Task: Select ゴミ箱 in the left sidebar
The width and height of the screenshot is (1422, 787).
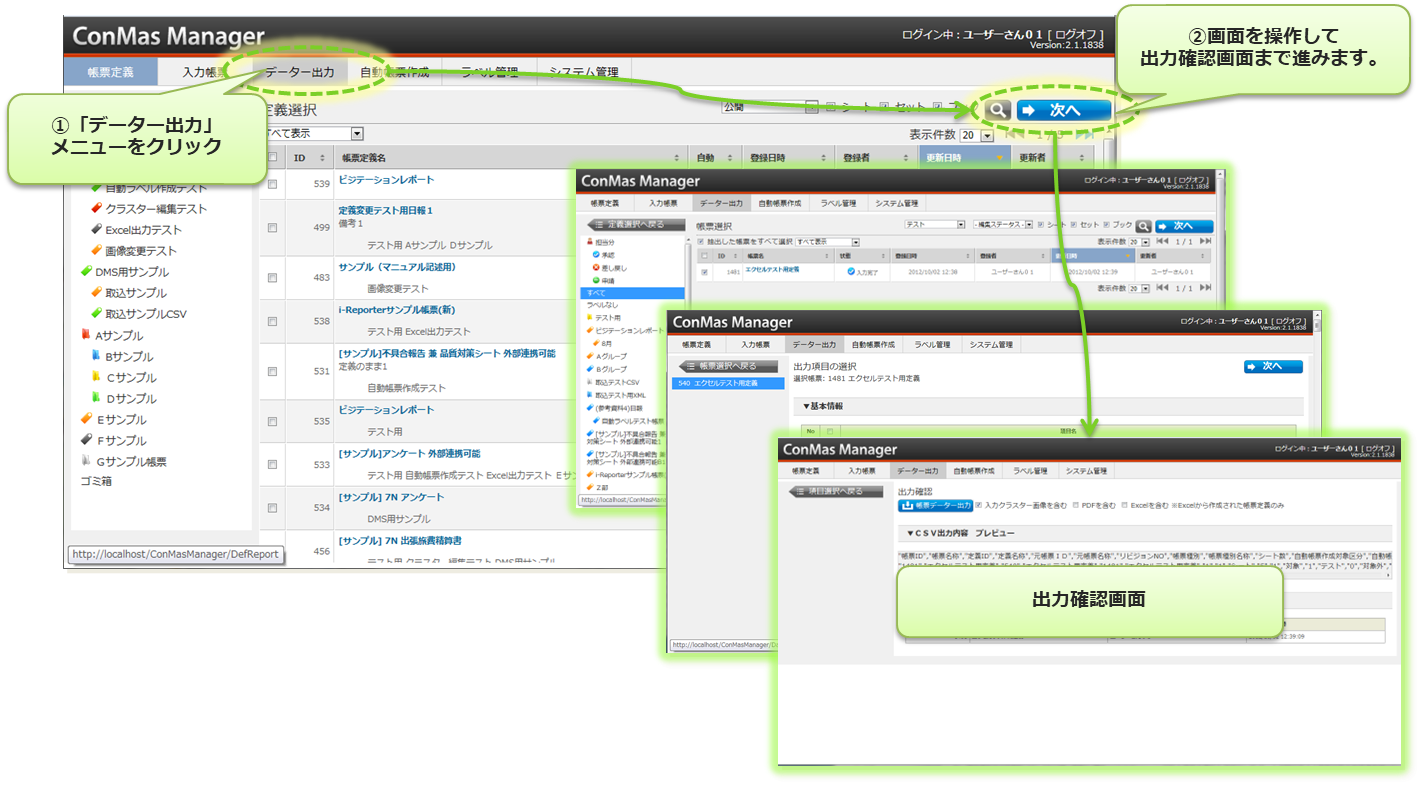Action: (x=96, y=481)
